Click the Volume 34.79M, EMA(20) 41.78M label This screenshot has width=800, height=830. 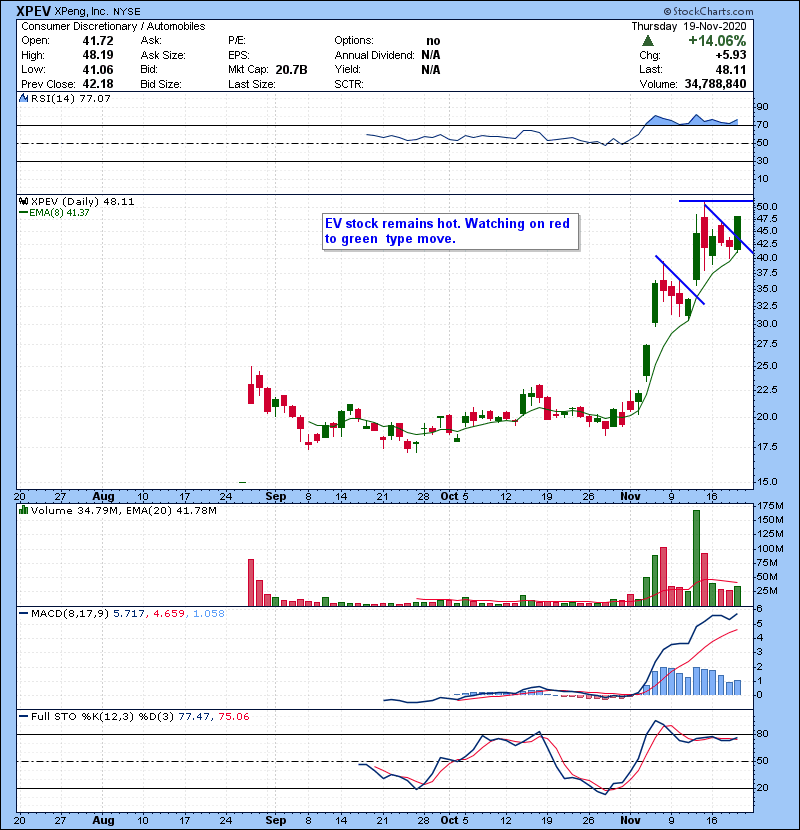[x=124, y=511]
